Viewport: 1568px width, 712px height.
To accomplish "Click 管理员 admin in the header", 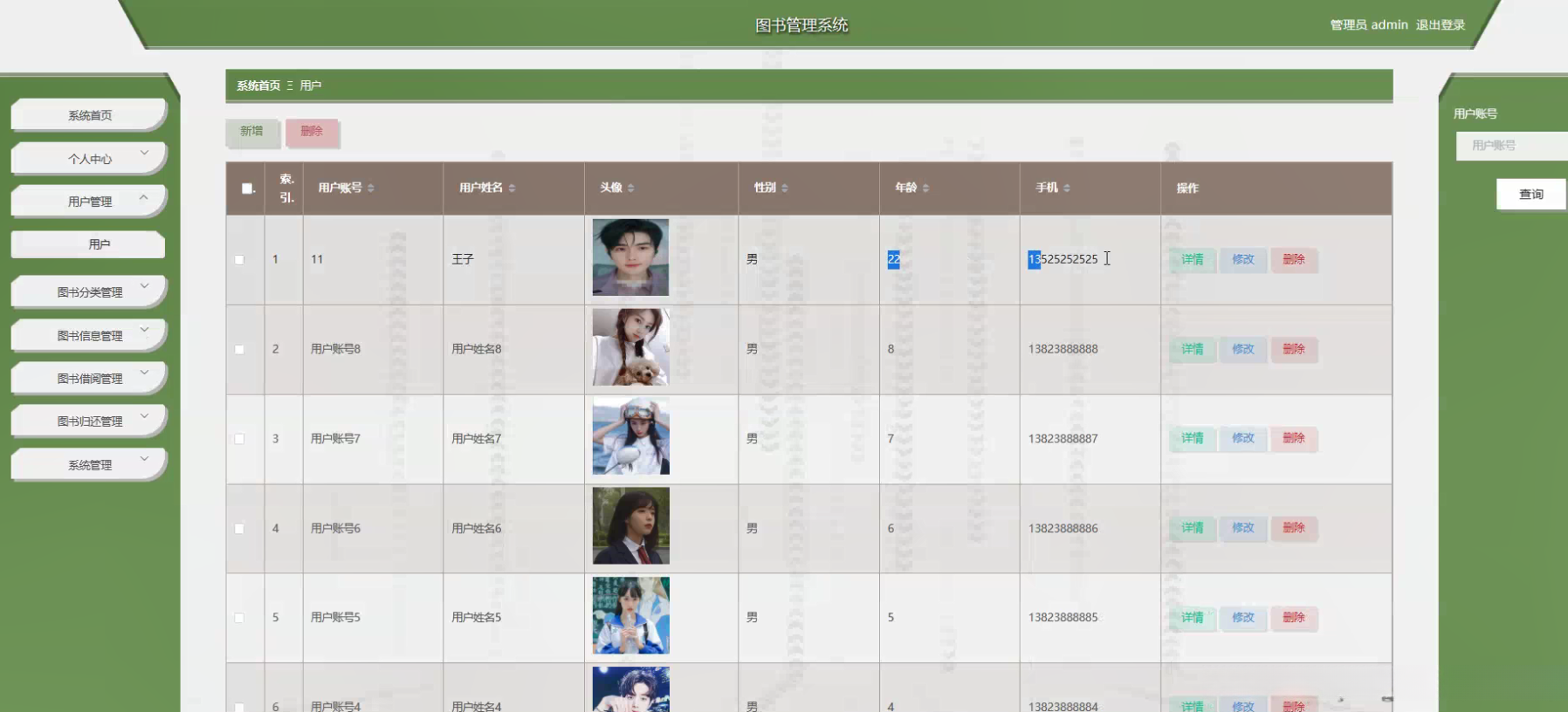I will (x=1369, y=24).
